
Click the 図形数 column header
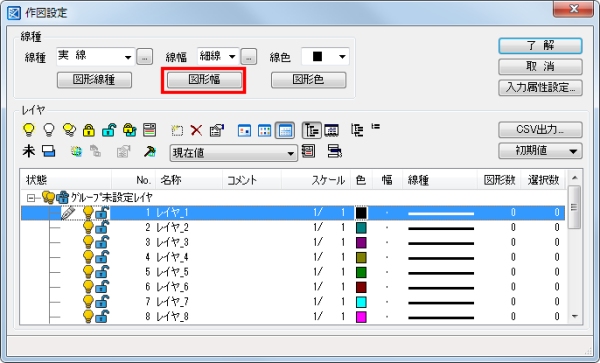(499, 180)
